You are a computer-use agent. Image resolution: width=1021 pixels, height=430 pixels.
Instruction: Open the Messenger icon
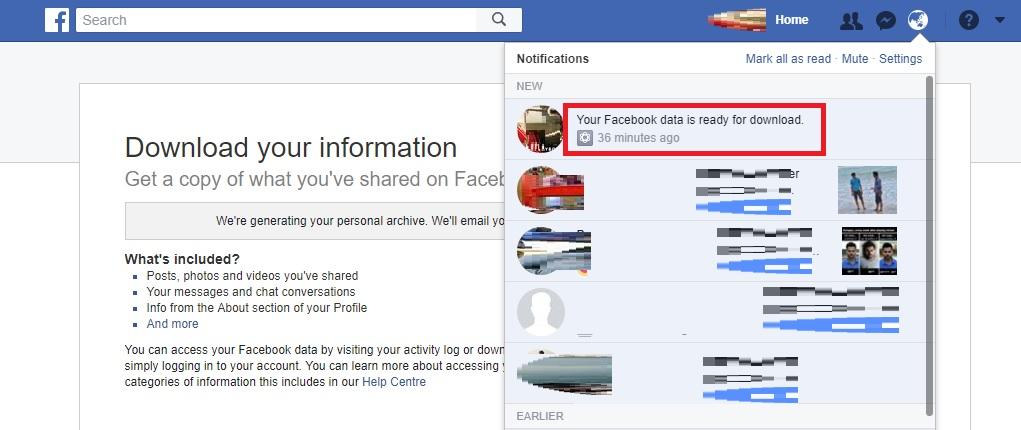pyautogui.click(x=885, y=20)
